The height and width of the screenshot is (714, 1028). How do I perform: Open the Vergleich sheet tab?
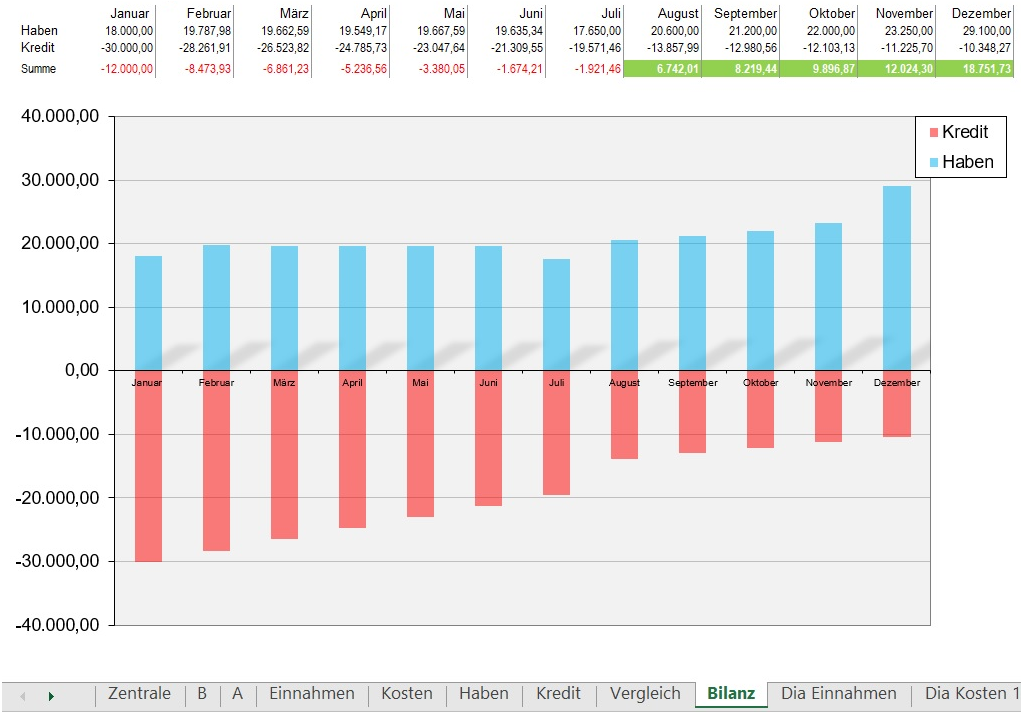pos(645,693)
